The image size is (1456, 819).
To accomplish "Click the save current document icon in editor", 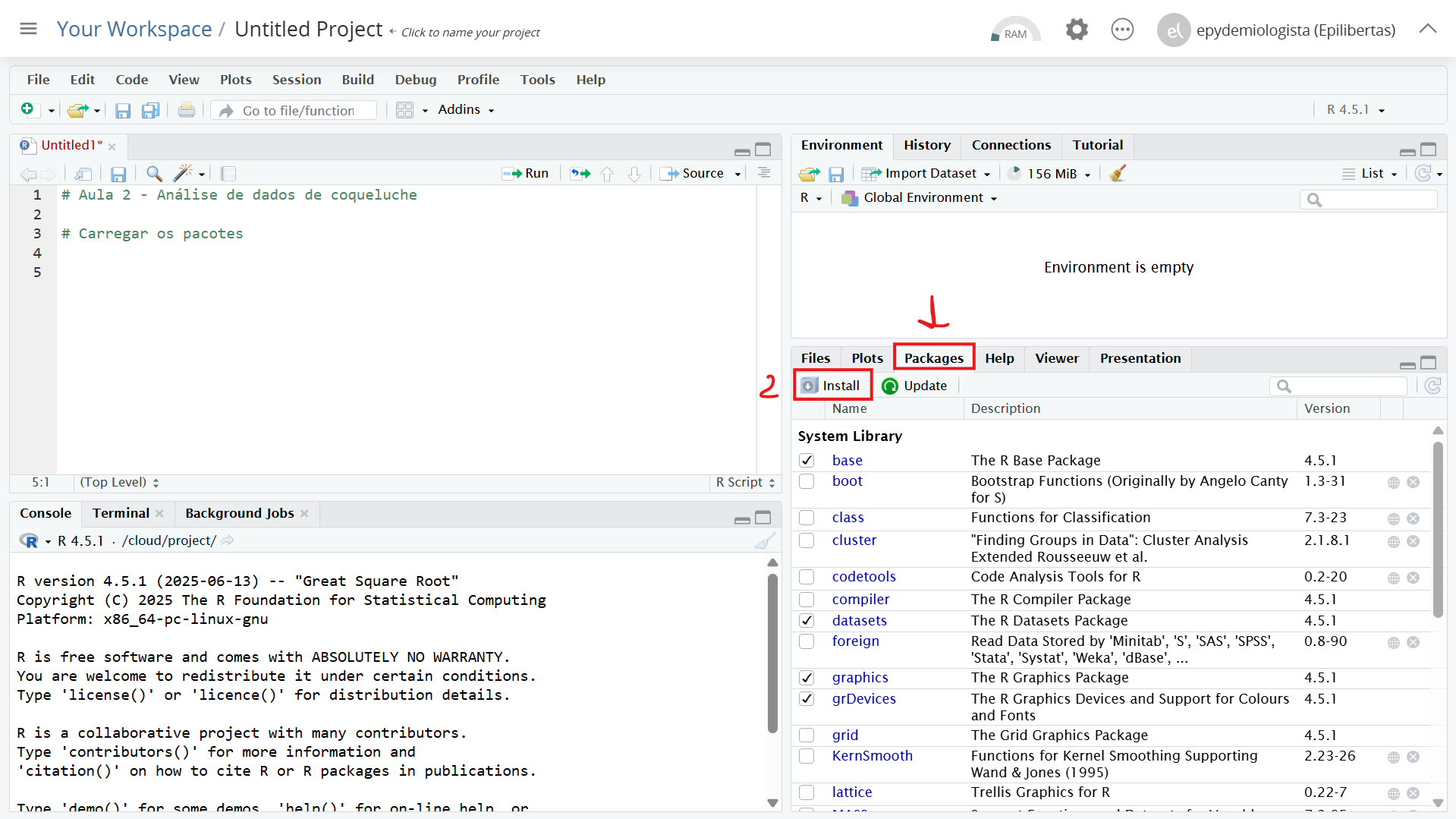I will pos(118,174).
